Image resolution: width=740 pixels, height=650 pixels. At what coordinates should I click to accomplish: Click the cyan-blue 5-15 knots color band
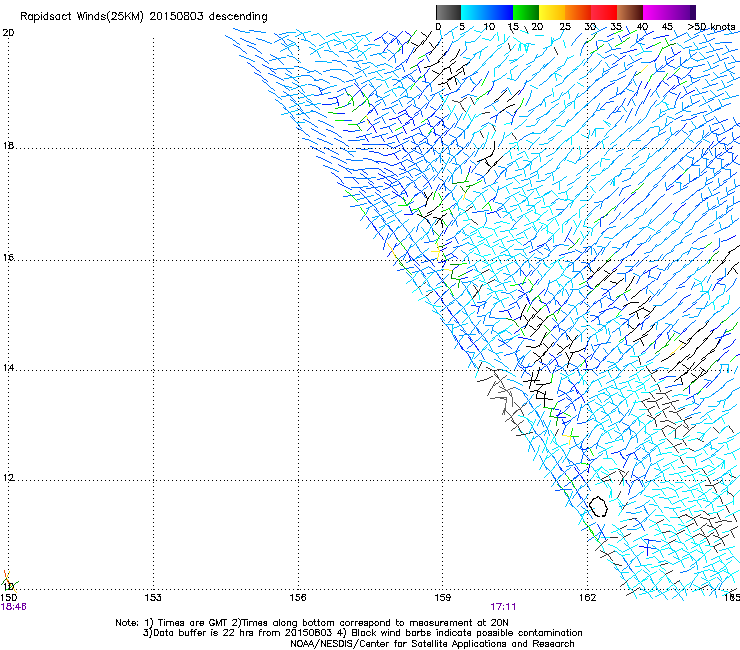point(487,12)
